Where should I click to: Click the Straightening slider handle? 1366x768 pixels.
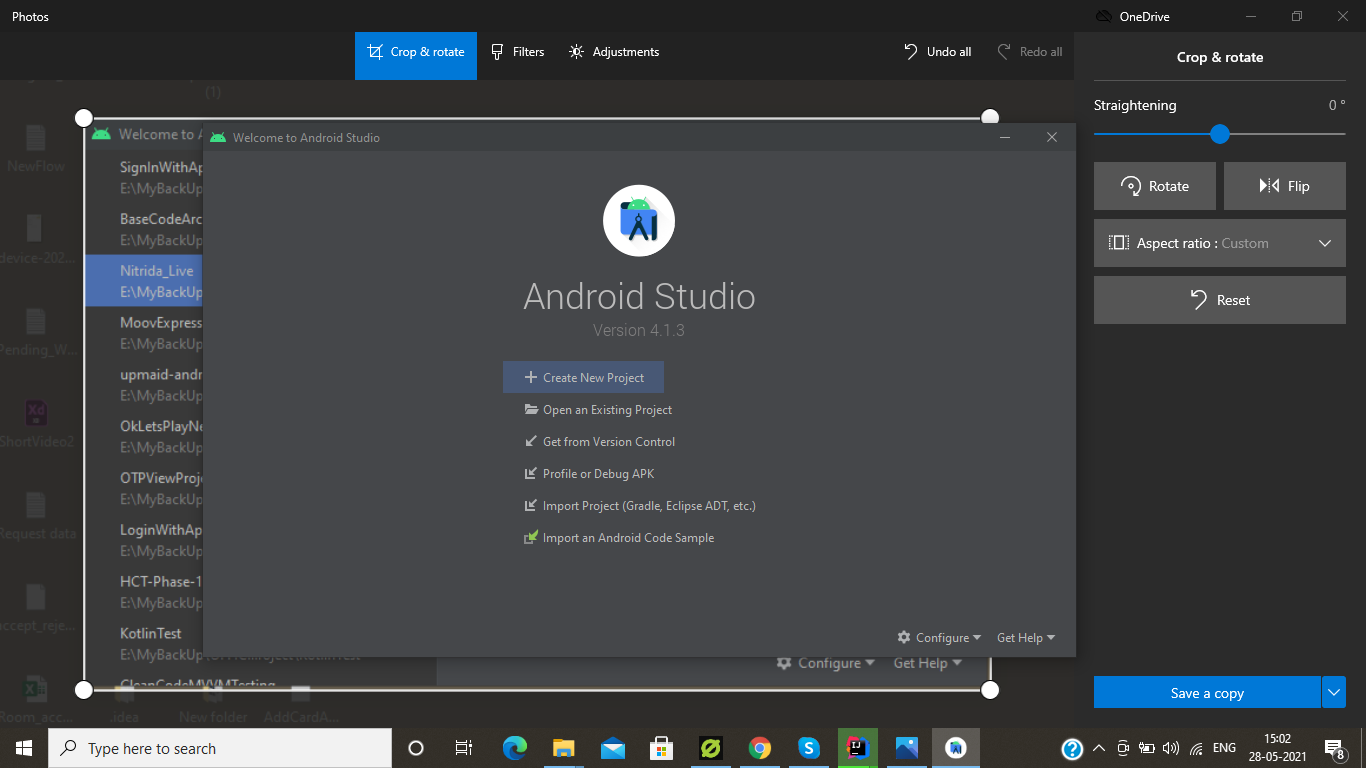point(1219,133)
